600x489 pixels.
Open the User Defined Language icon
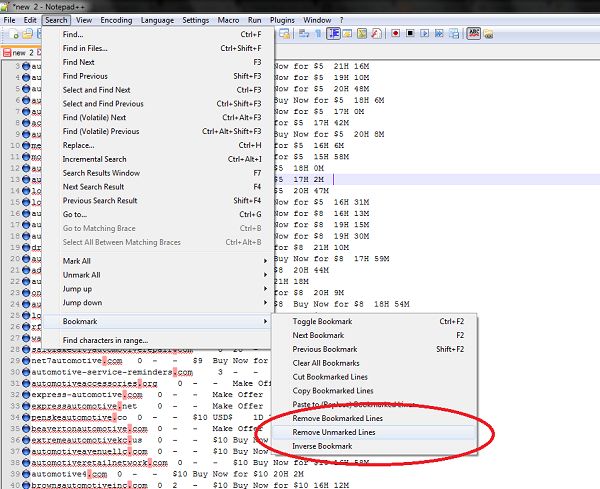pyautogui.click(x=347, y=34)
